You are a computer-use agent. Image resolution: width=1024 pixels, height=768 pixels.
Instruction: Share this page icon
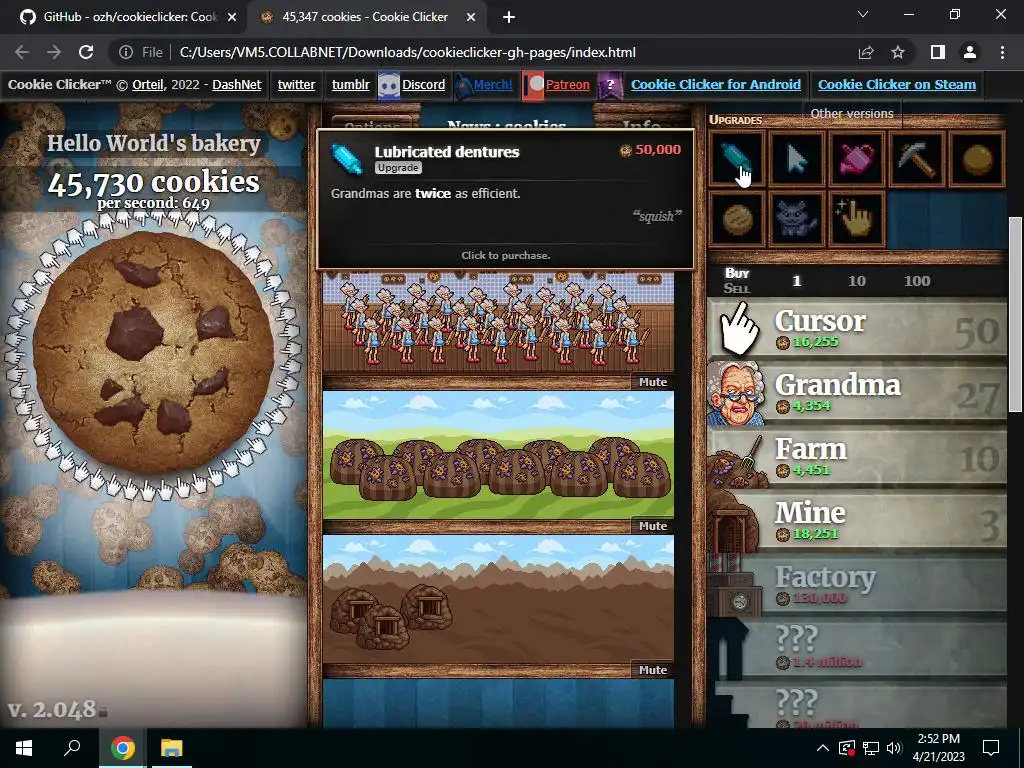(x=866, y=52)
